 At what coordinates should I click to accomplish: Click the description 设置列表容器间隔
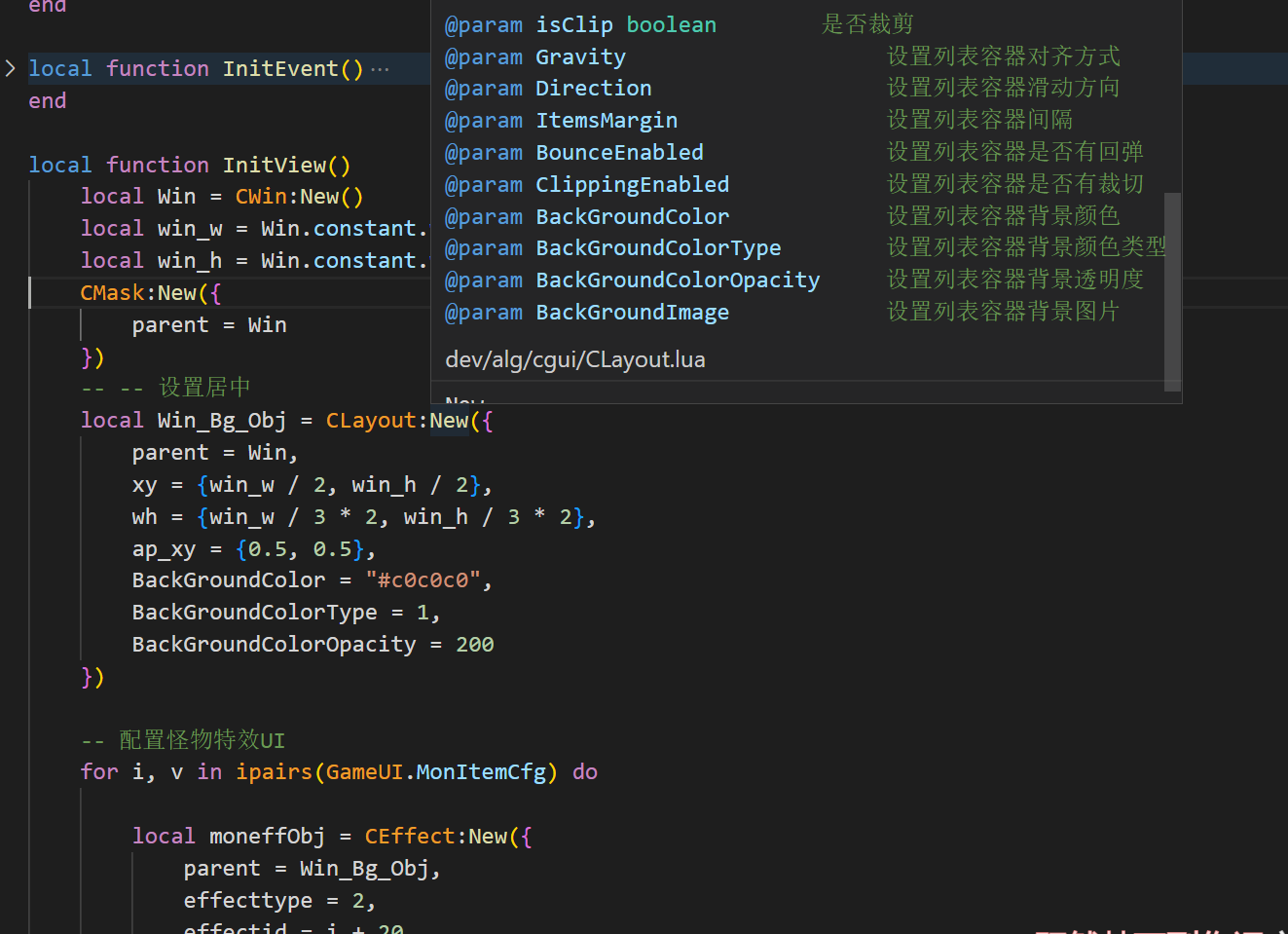(980, 120)
